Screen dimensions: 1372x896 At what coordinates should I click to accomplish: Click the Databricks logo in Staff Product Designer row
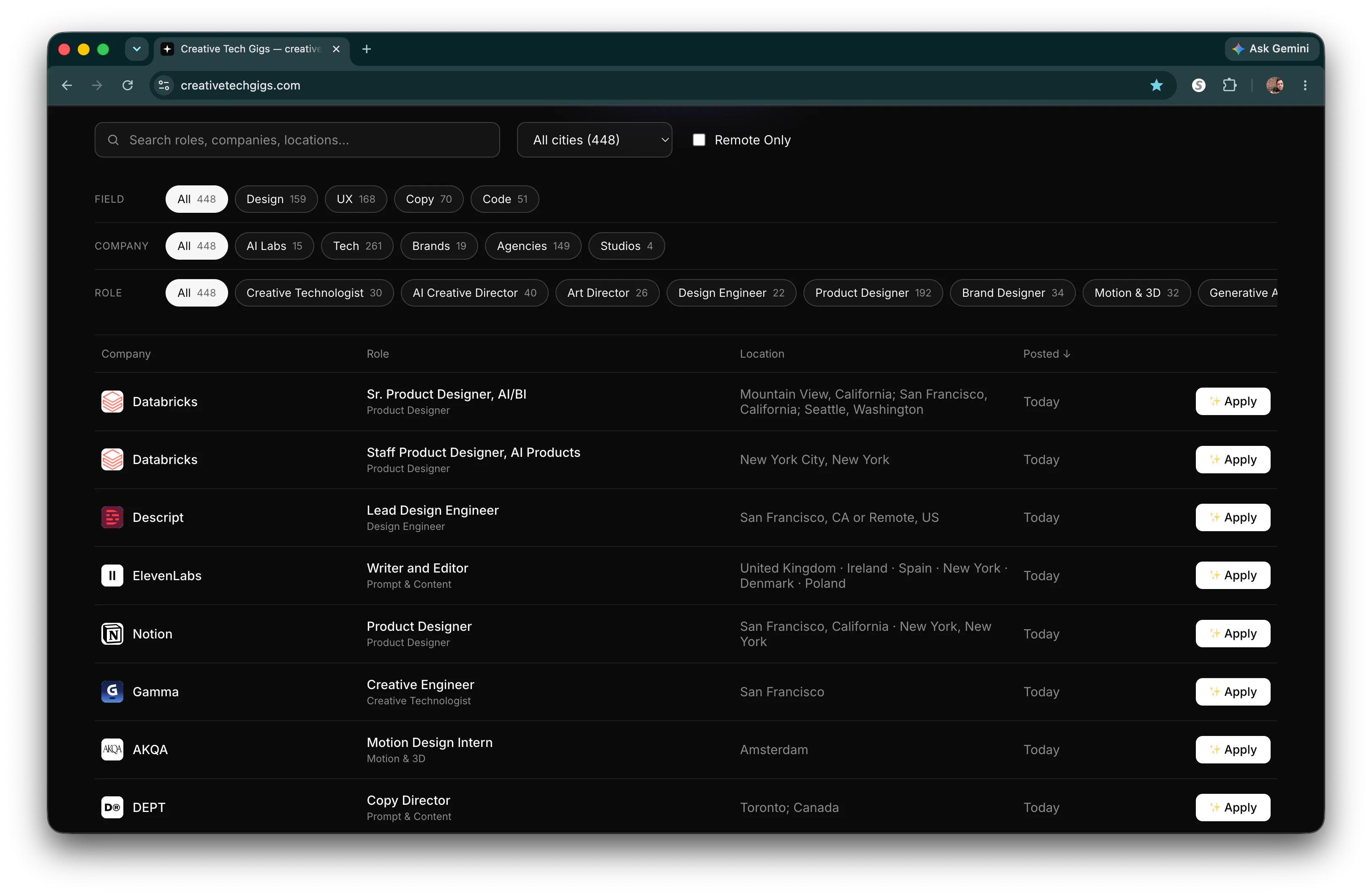[x=112, y=459]
